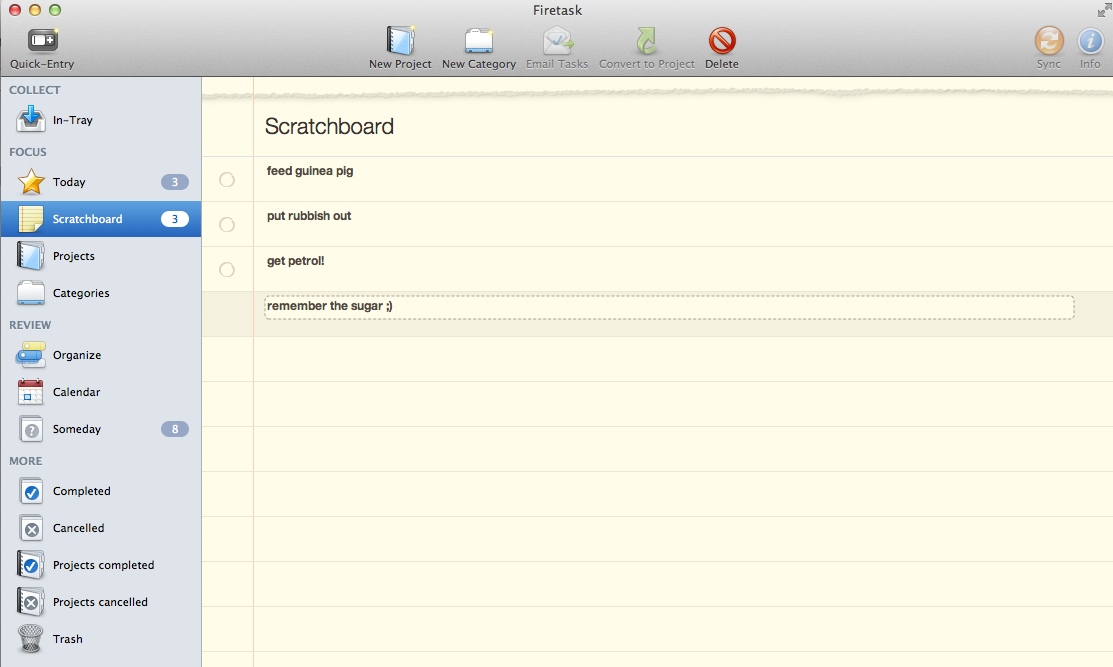The height and width of the screenshot is (667, 1113).
Task: Click the 'remember the sugar ;)' text field
Action: [668, 307]
